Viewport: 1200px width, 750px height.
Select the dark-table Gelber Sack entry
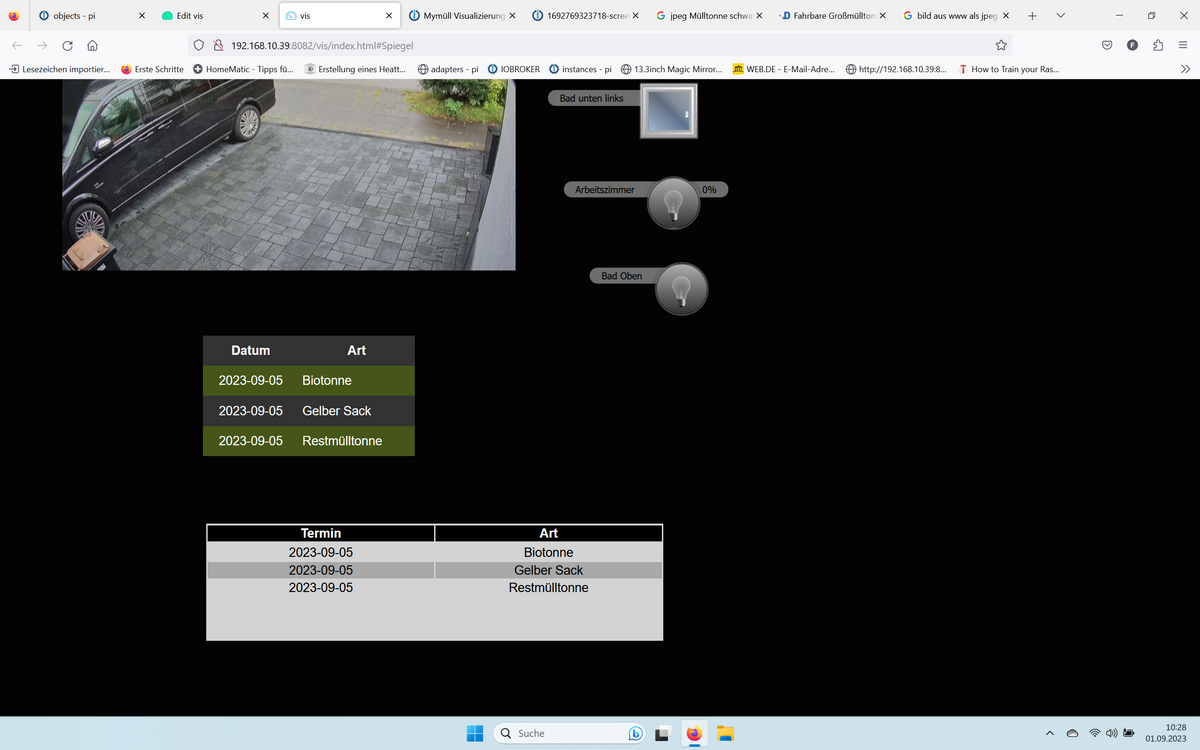pos(337,411)
